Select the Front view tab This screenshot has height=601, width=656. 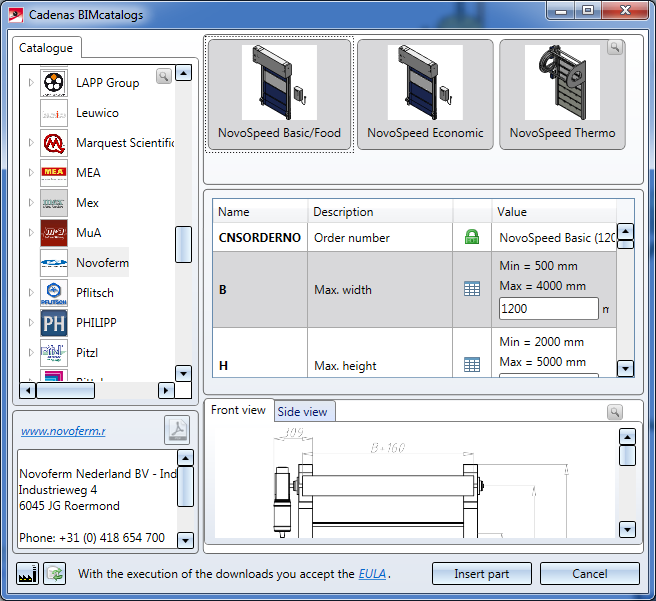pyautogui.click(x=239, y=410)
